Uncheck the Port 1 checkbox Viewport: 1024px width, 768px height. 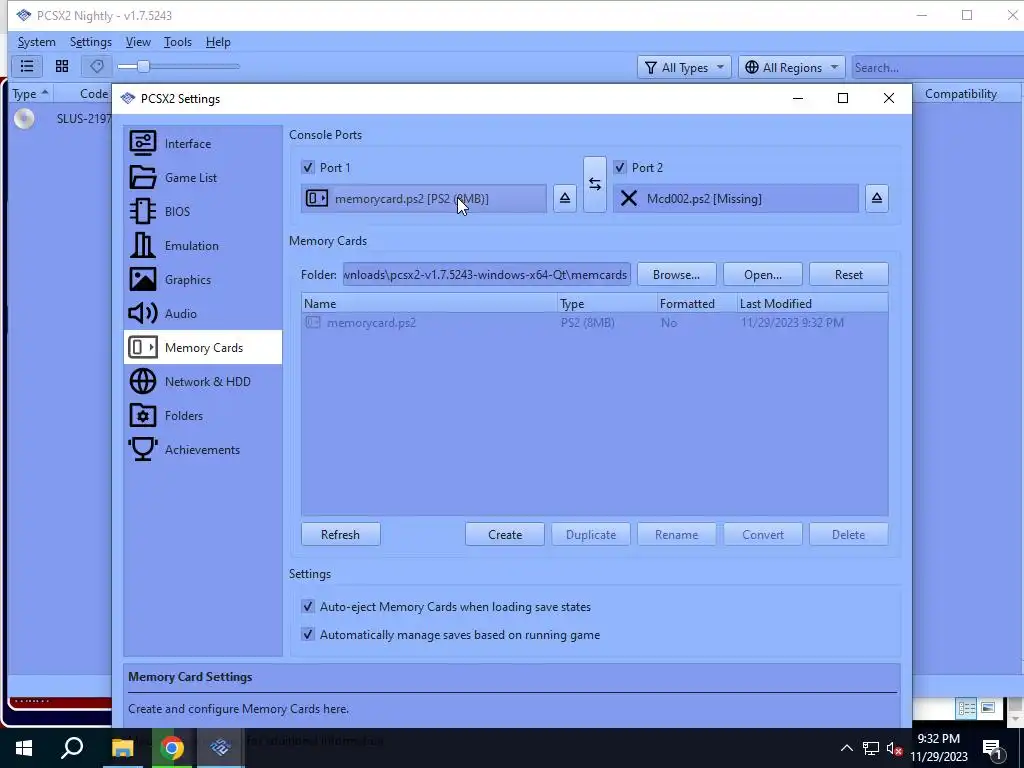point(308,167)
